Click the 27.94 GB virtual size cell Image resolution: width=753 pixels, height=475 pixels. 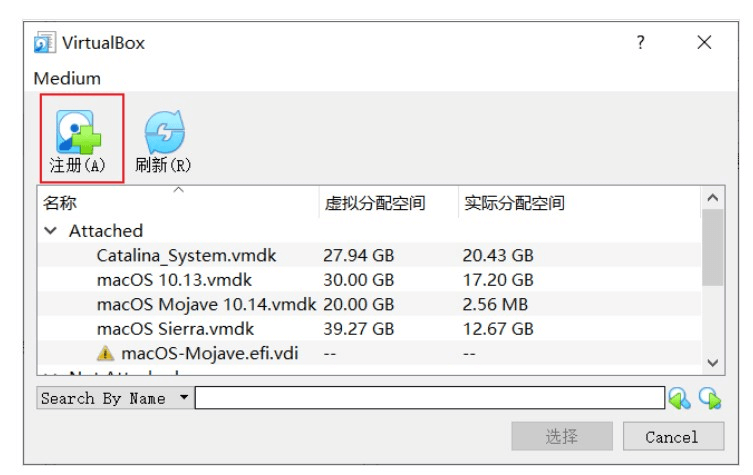pos(358,255)
